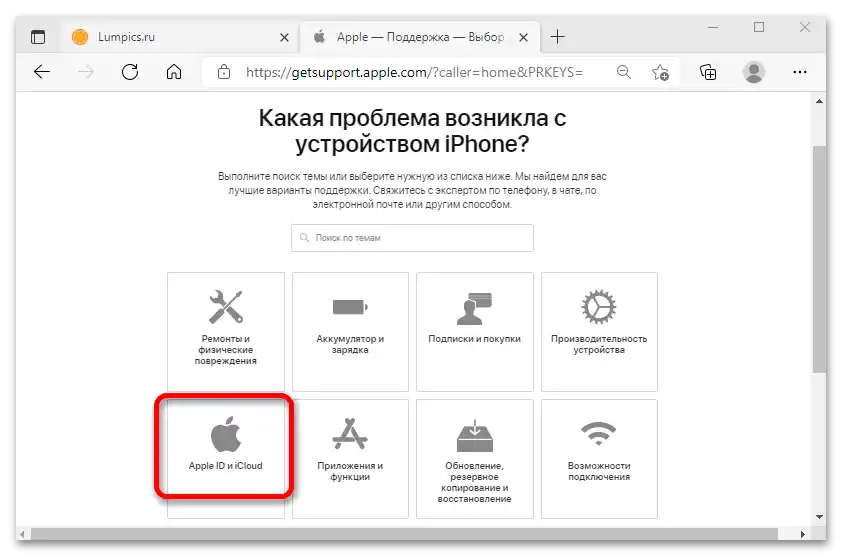Open Обновление, резервное копирование и восстановление tile

point(475,459)
